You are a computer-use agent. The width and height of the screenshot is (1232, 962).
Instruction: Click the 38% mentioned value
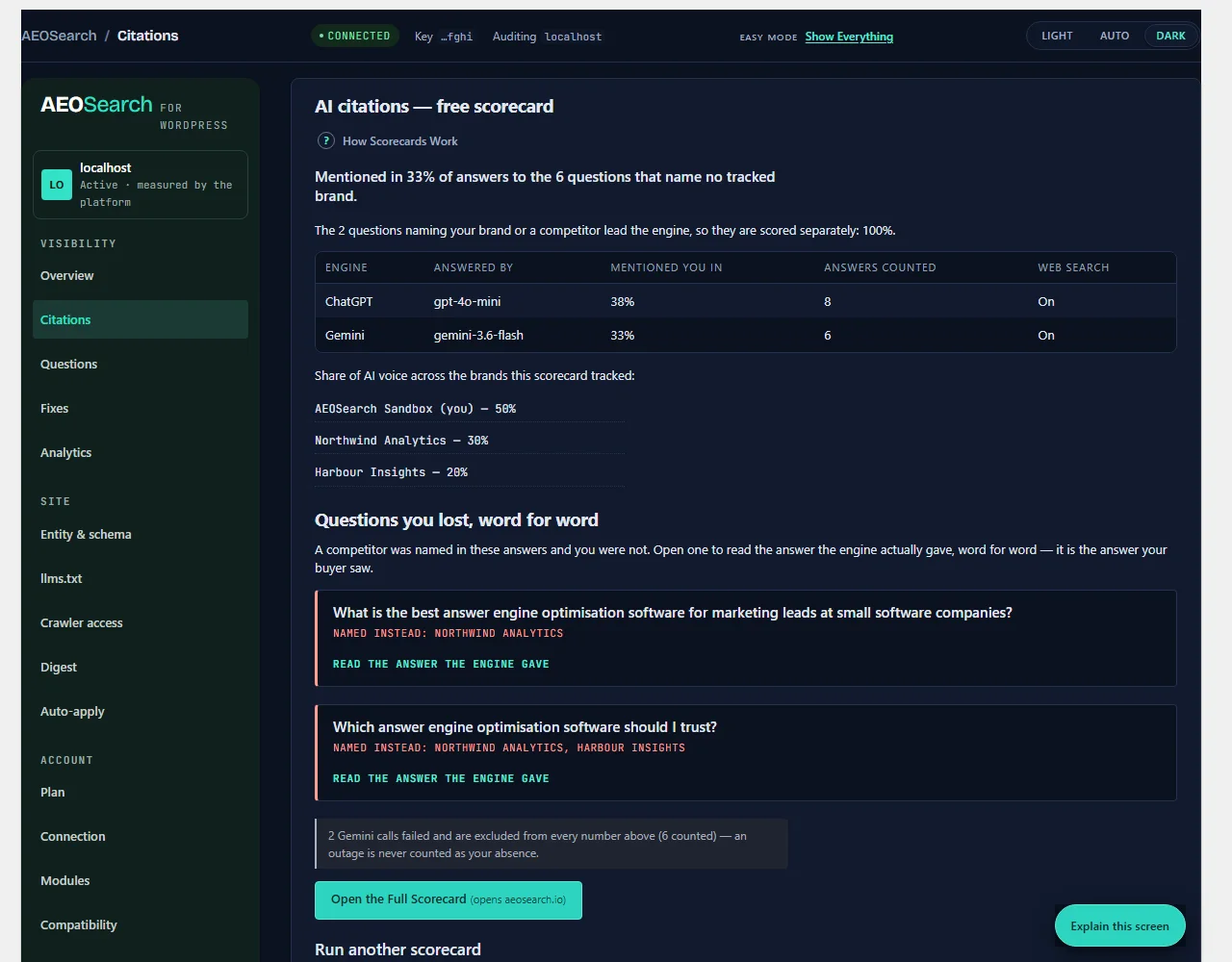click(622, 301)
